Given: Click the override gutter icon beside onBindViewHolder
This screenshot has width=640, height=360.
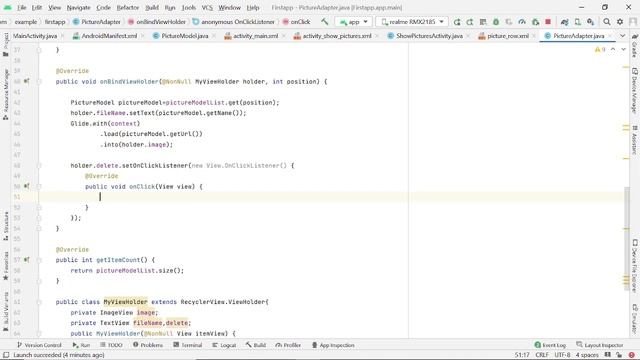Looking at the screenshot, I should (x=27, y=81).
